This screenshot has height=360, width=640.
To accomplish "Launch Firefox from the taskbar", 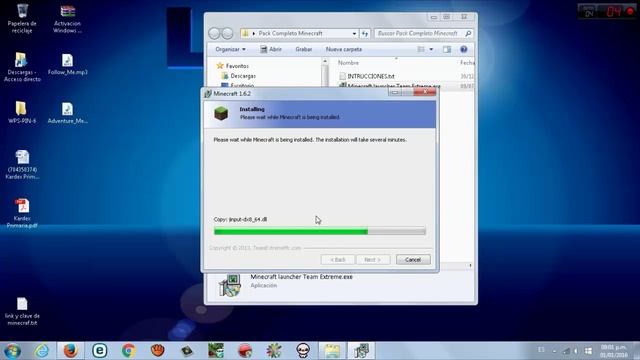I will point(71,351).
